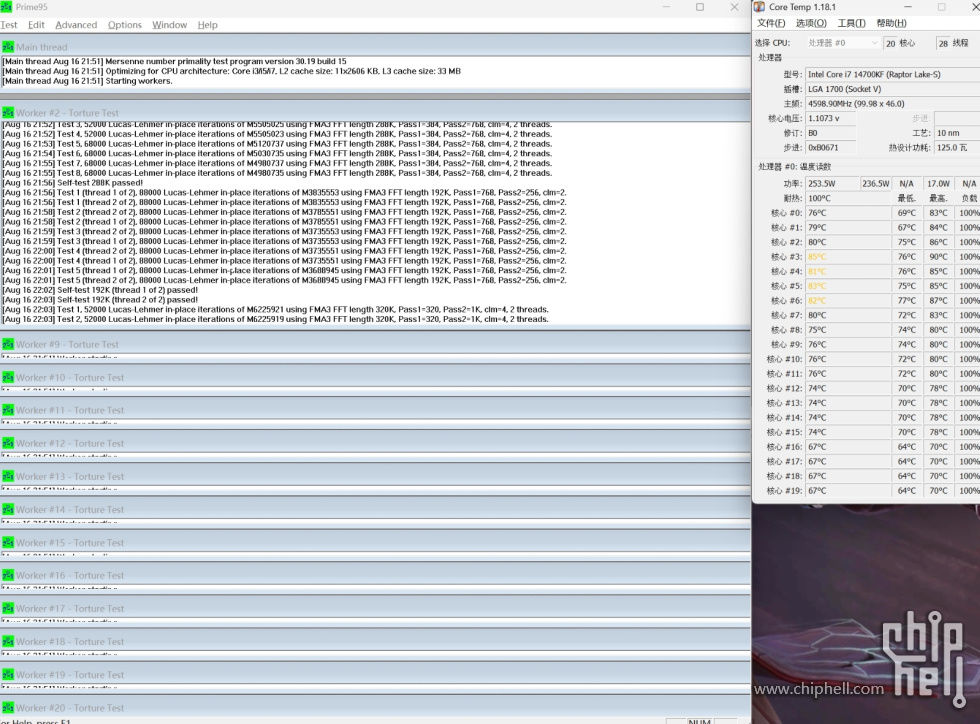This screenshot has height=724, width=980.
Task: Click the 125.0 瓦 thermal design power value
Action: pyautogui.click(x=957, y=148)
